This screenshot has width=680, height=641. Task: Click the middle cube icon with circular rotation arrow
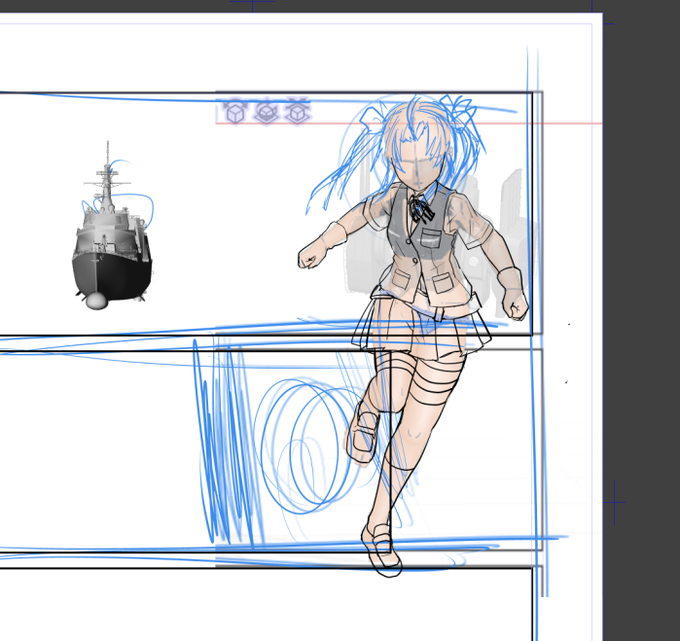pyautogui.click(x=266, y=112)
